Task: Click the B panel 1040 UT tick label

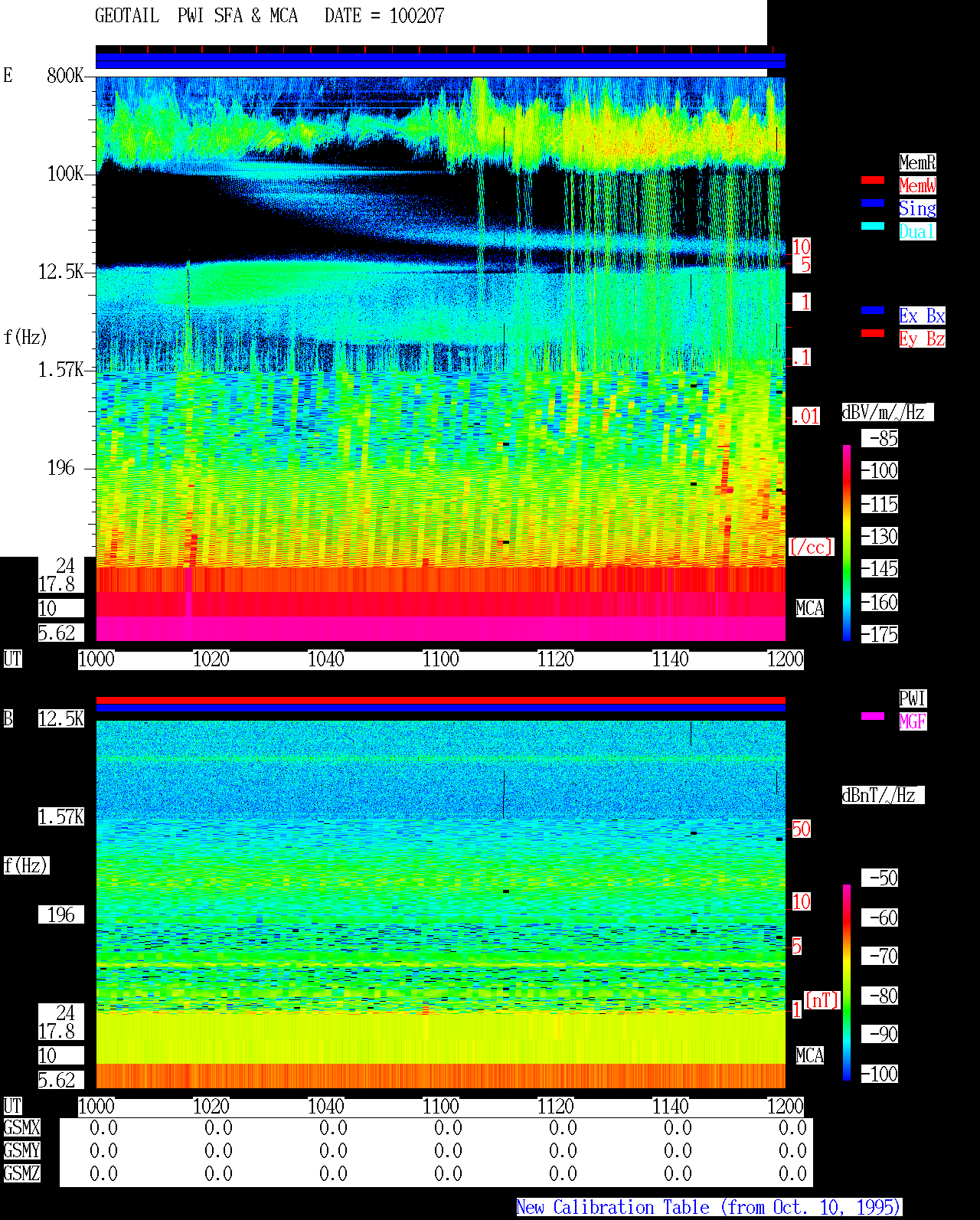Action: [x=325, y=1106]
